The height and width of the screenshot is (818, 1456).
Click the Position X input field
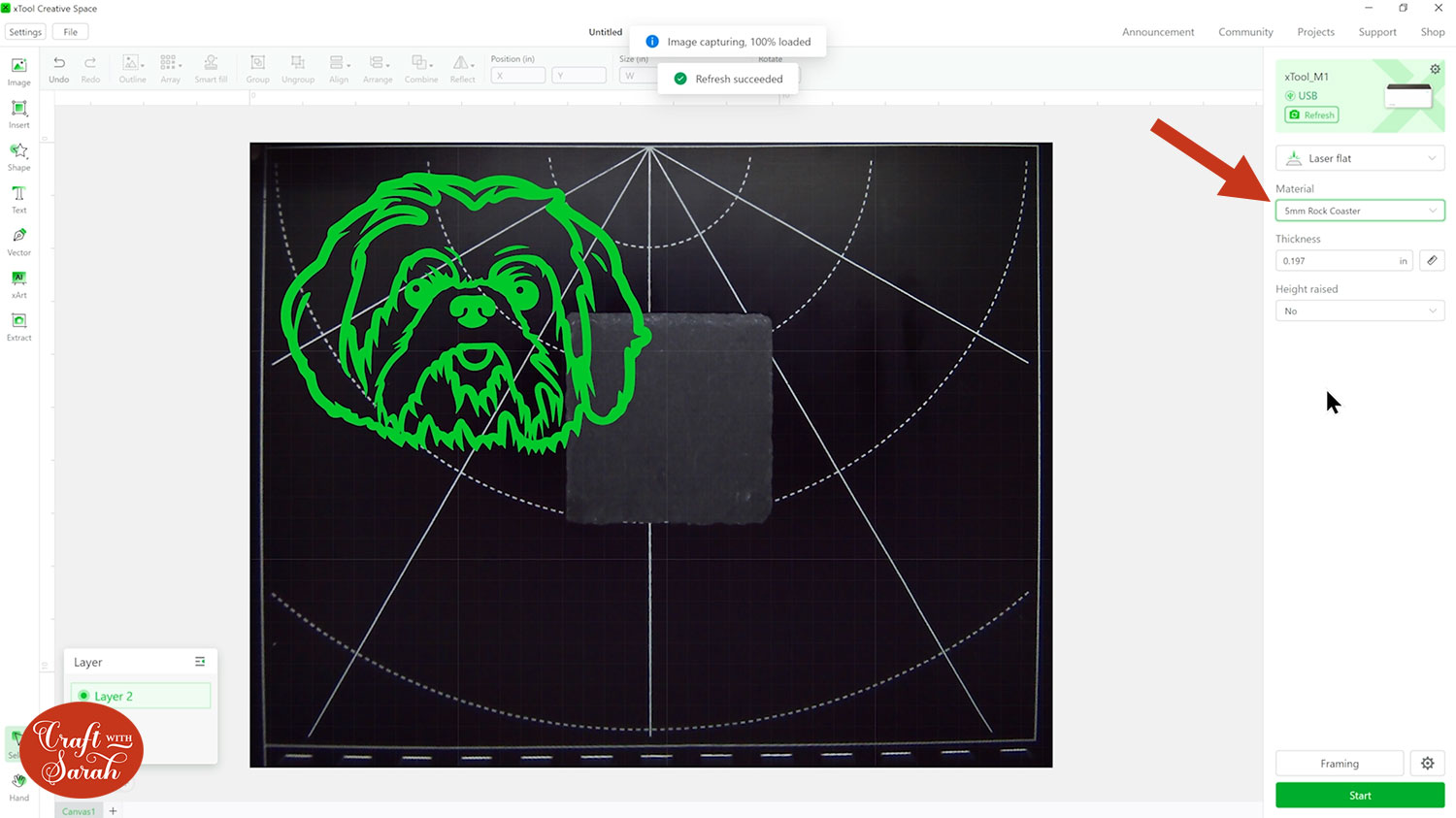(517, 75)
